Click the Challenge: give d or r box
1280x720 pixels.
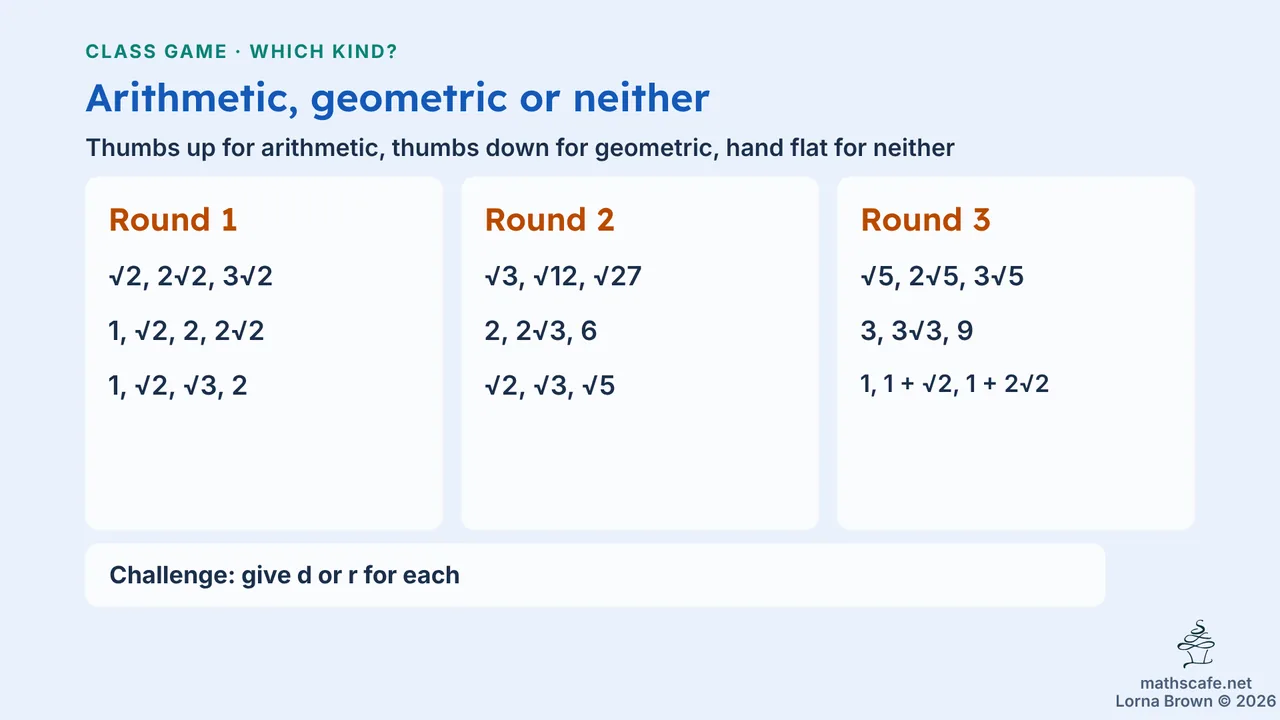tap(595, 575)
